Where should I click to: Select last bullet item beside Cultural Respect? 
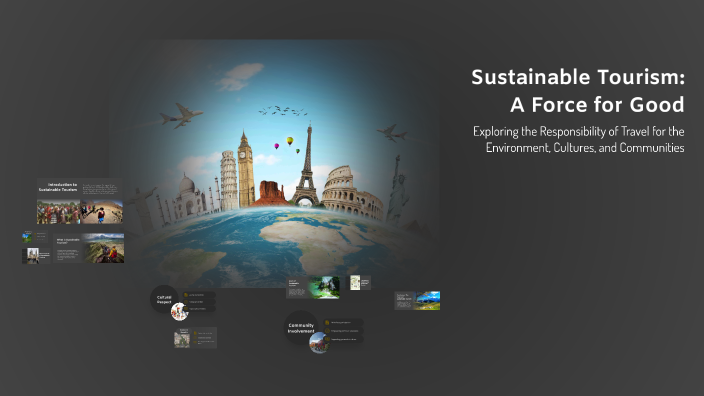click(x=199, y=309)
